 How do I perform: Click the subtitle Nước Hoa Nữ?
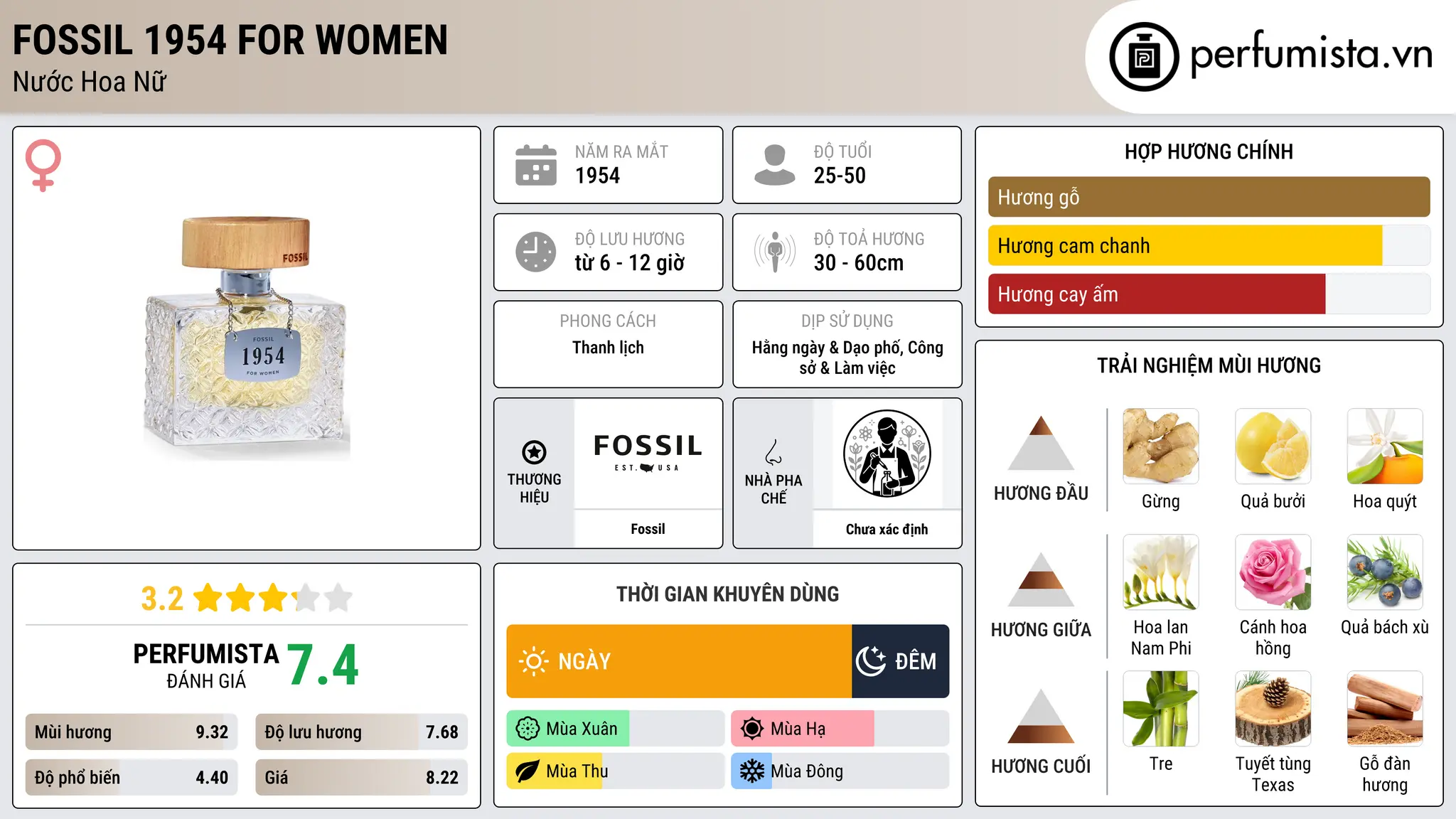click(x=90, y=82)
